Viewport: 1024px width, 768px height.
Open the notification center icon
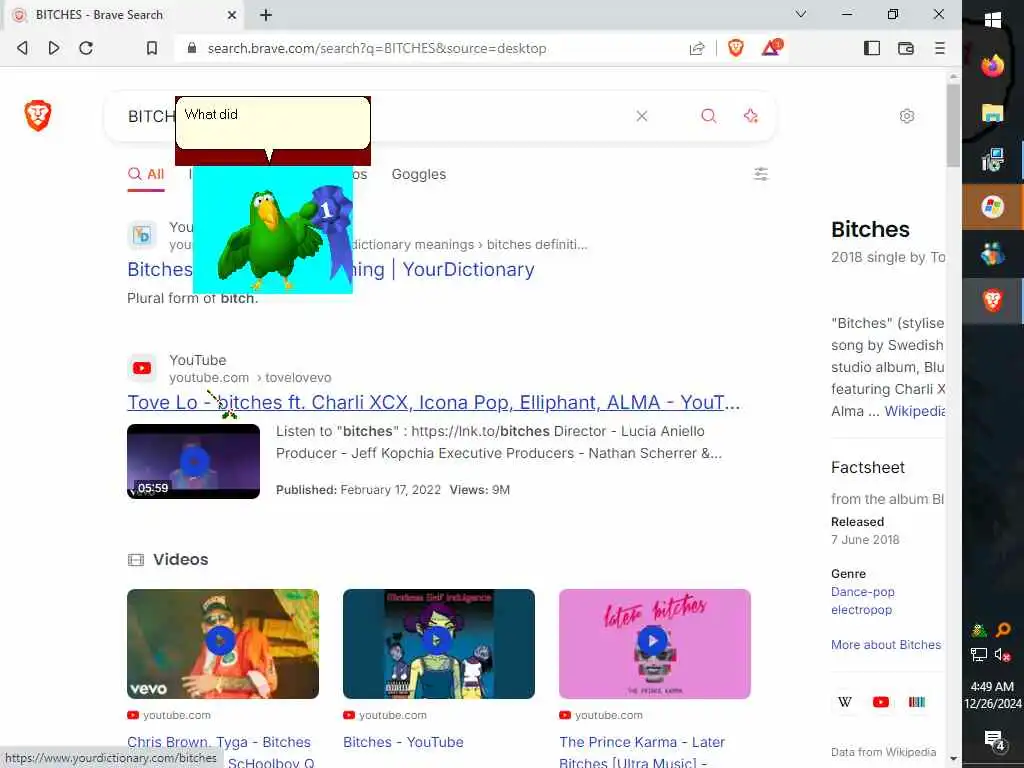993,740
